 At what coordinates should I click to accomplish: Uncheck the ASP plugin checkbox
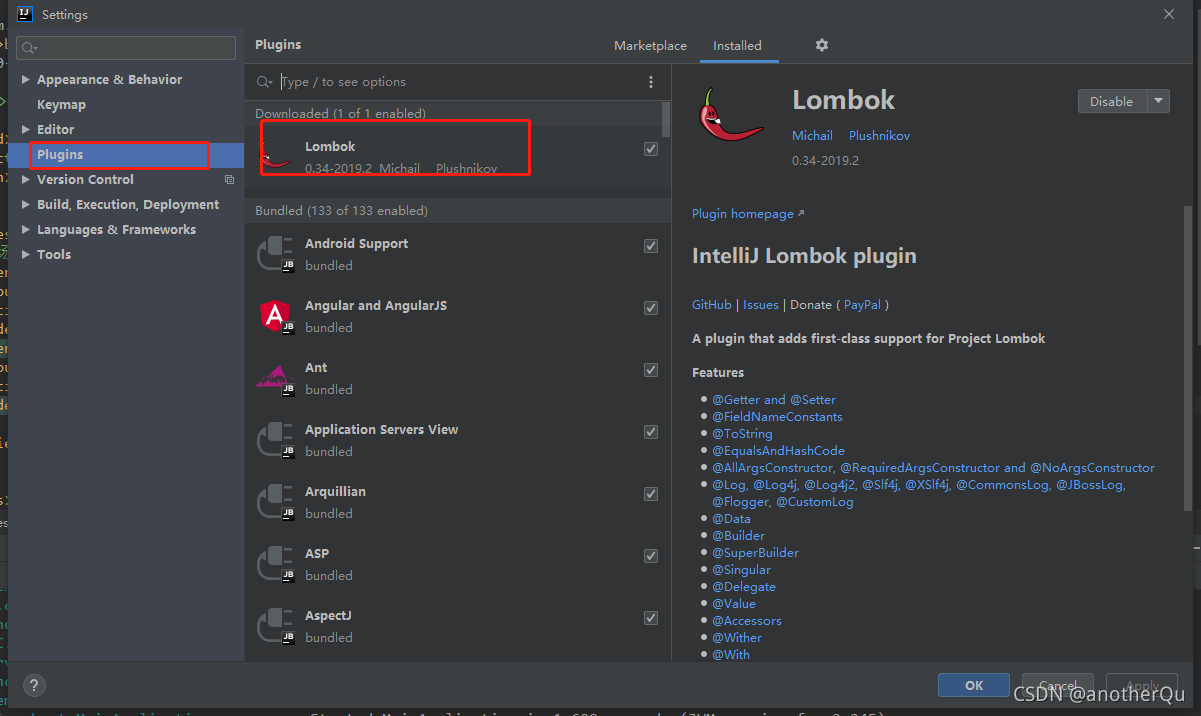coord(651,556)
